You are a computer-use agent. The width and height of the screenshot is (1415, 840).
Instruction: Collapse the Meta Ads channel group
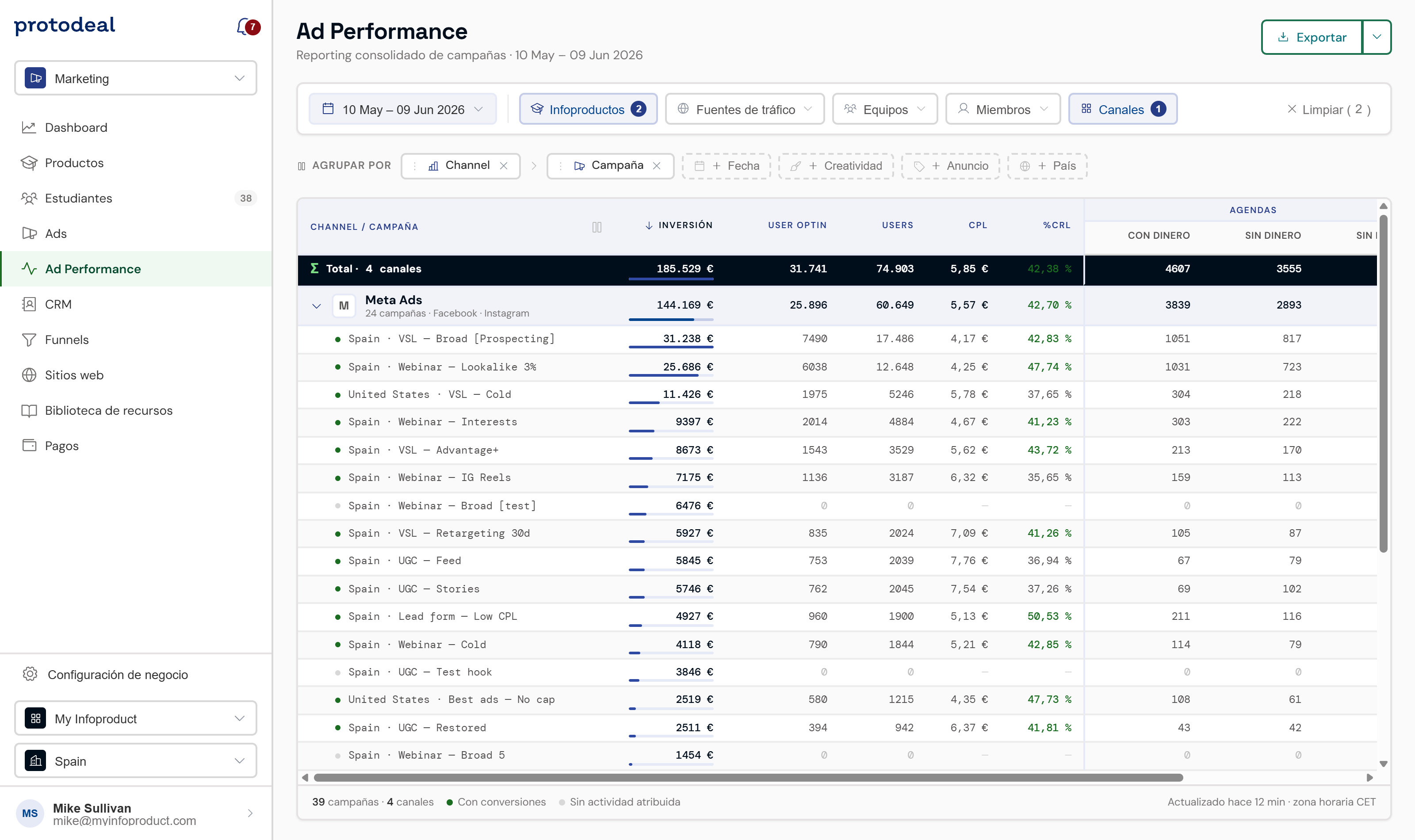[x=317, y=306]
